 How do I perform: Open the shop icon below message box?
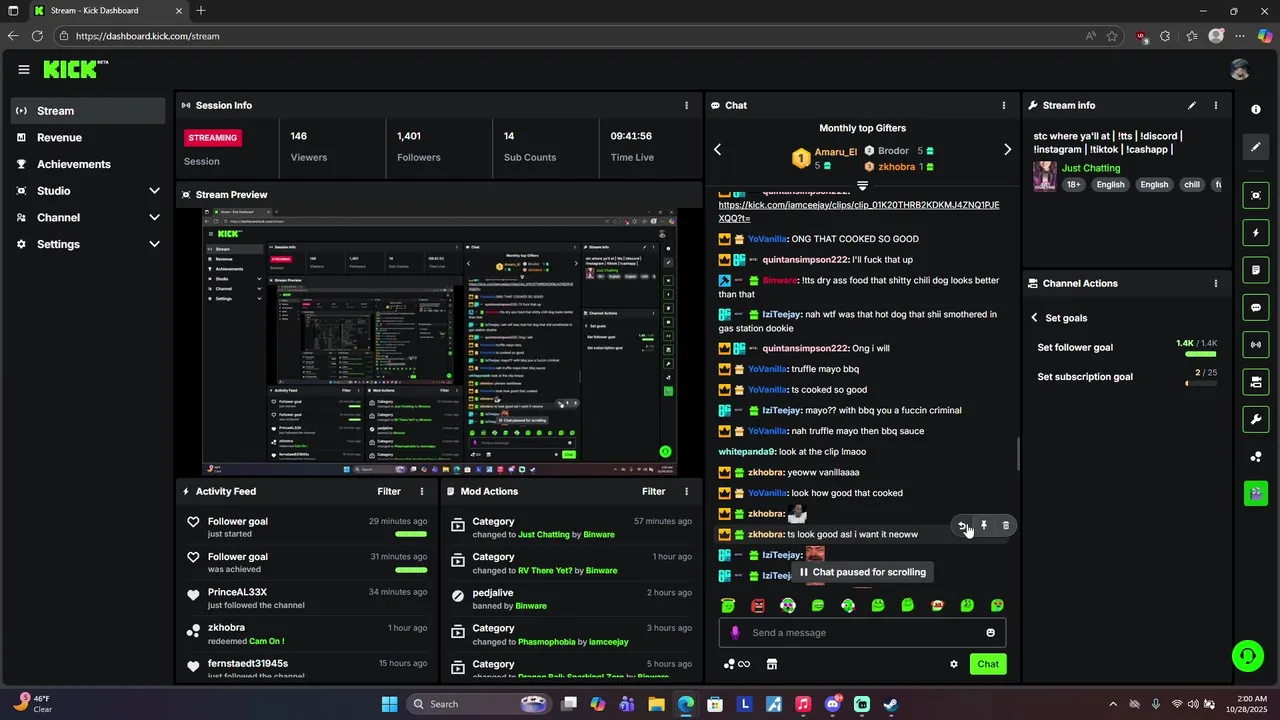point(772,664)
